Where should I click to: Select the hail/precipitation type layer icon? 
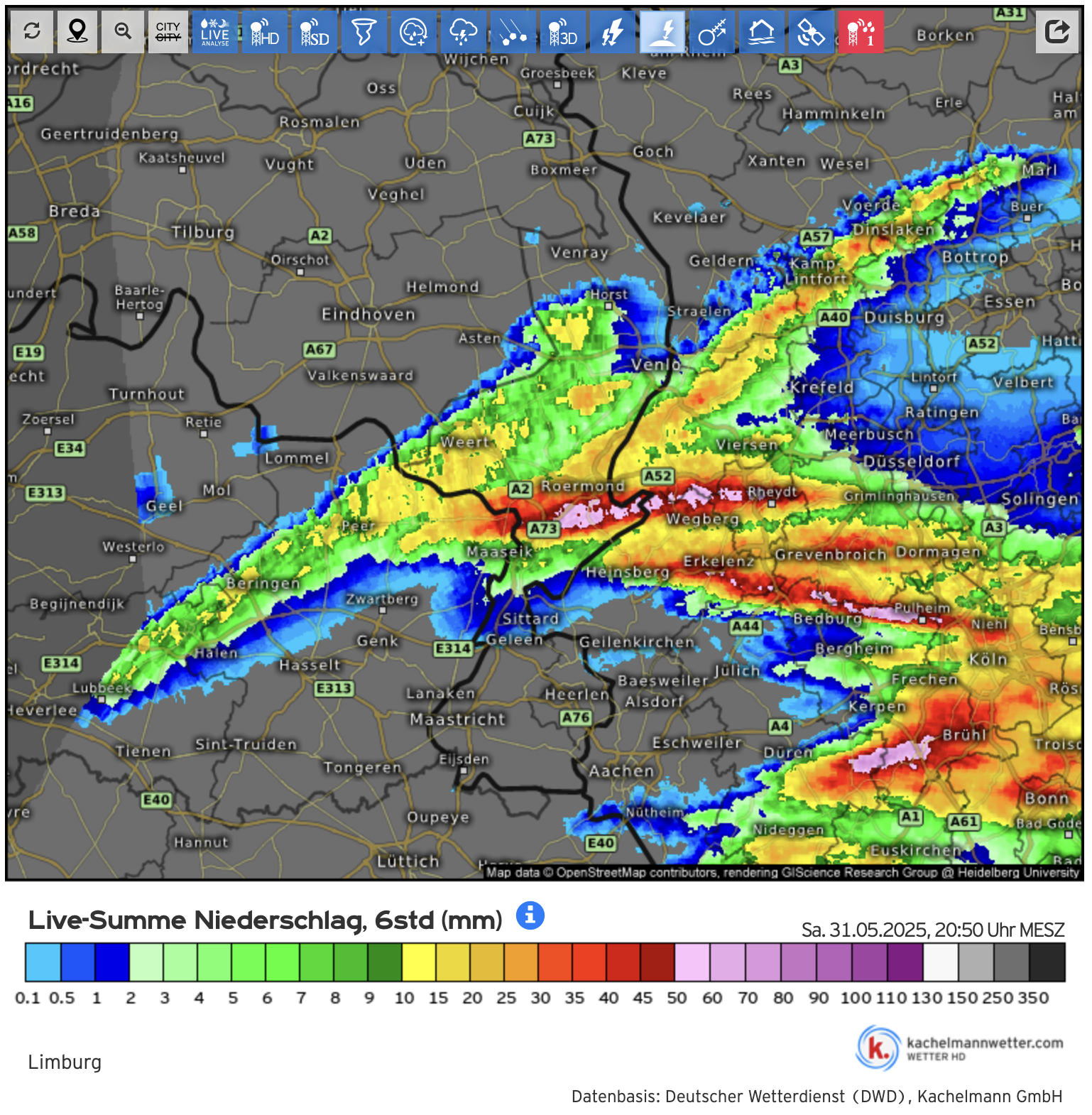513,31
